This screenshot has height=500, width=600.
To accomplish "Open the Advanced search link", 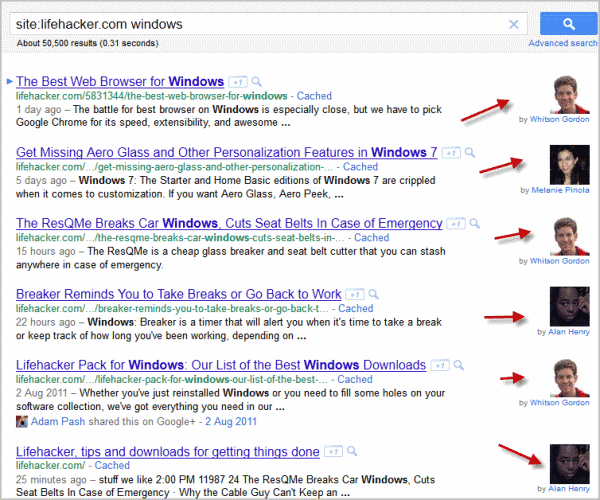I will click(562, 43).
